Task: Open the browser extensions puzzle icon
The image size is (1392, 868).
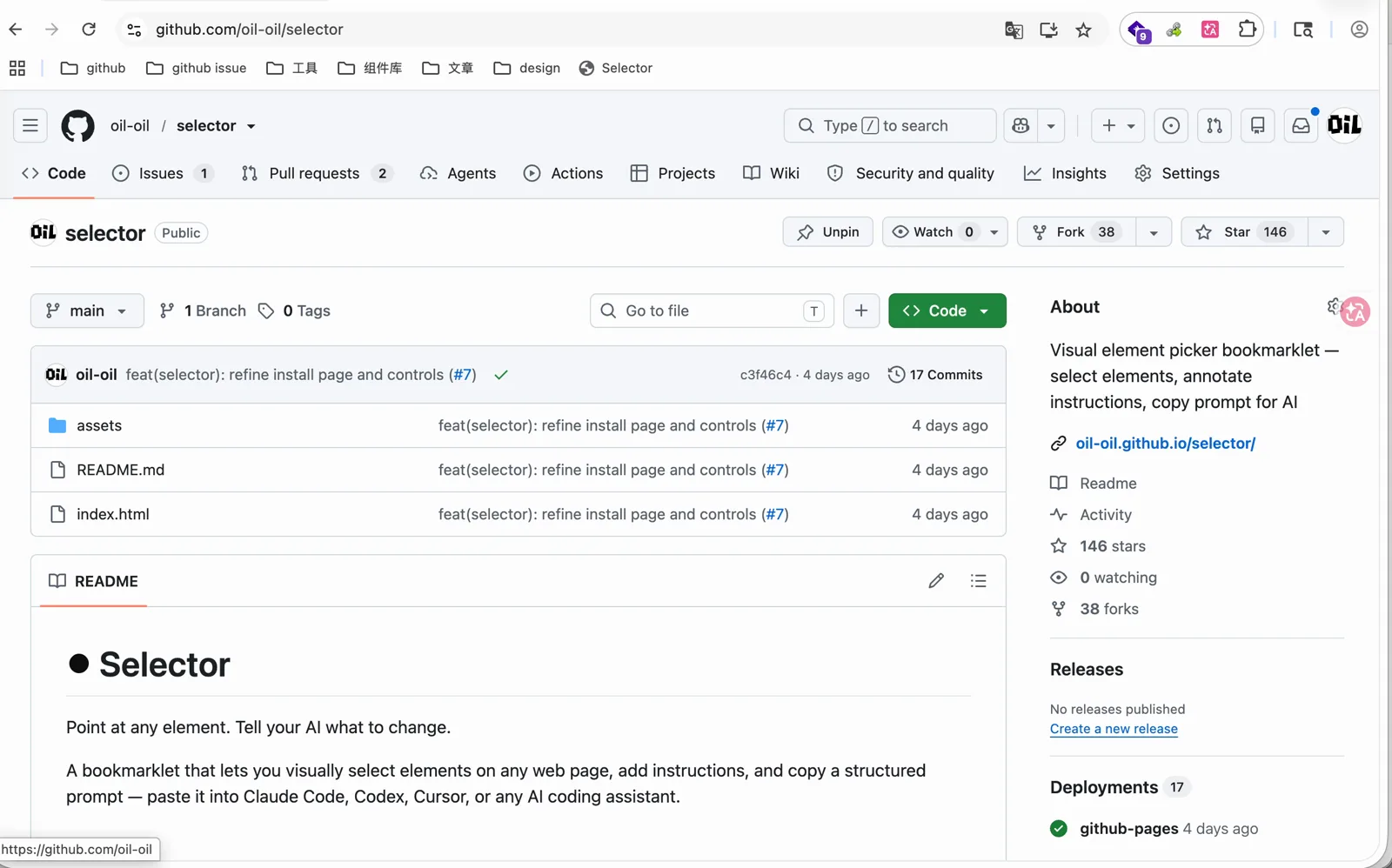Action: [x=1247, y=30]
